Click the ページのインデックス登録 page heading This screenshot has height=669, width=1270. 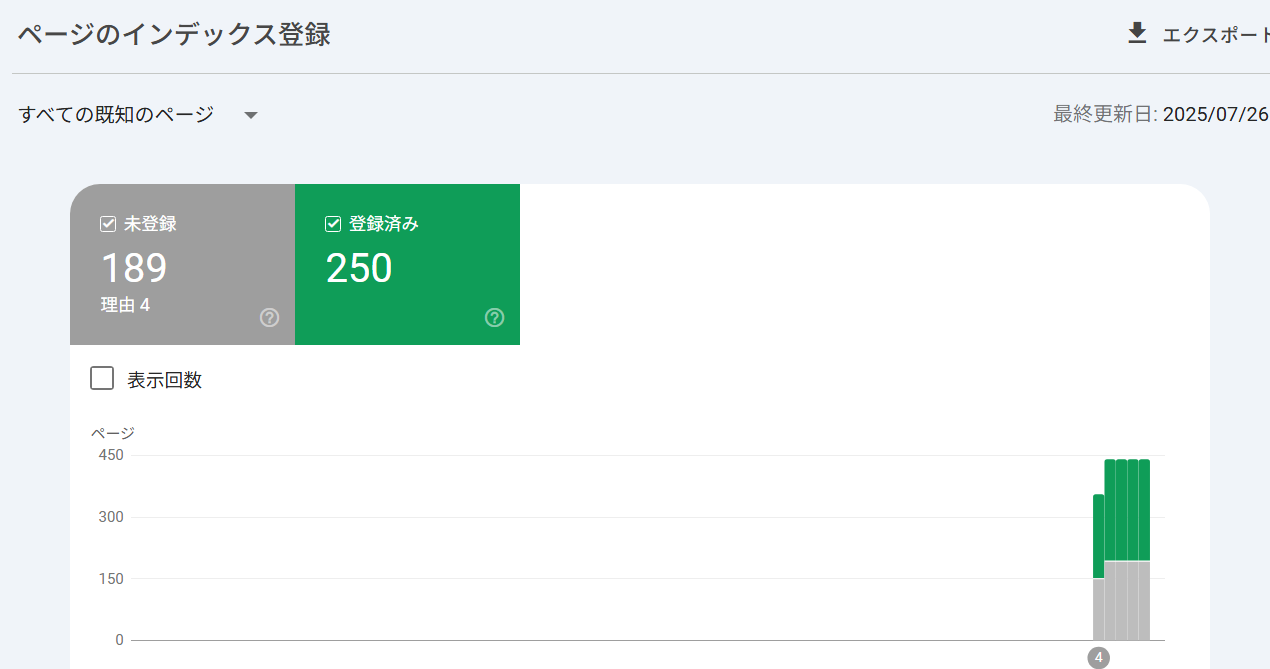point(174,35)
